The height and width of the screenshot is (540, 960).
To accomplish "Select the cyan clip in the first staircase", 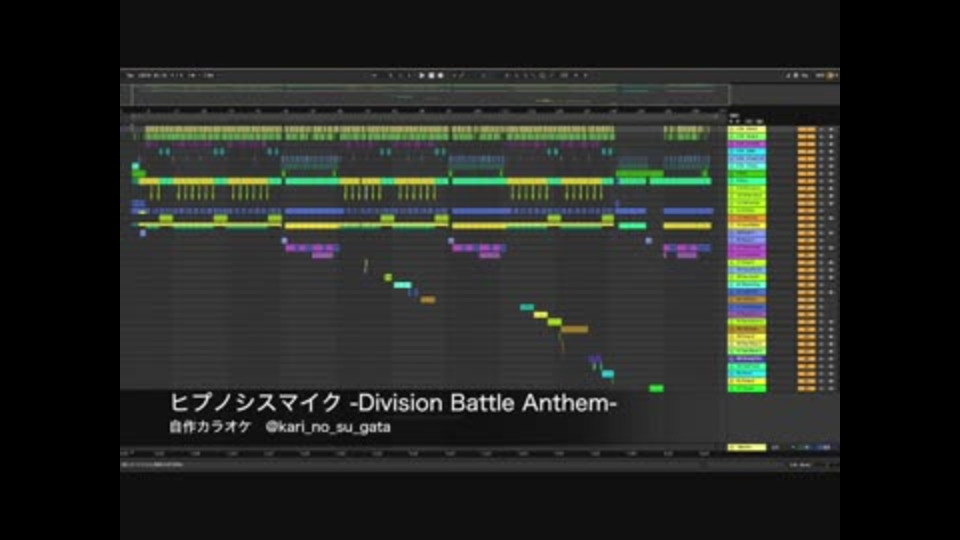I will pyautogui.click(x=402, y=285).
